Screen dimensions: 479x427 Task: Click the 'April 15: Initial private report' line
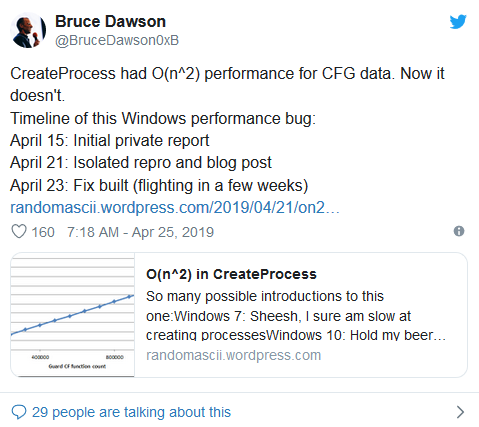[110, 141]
